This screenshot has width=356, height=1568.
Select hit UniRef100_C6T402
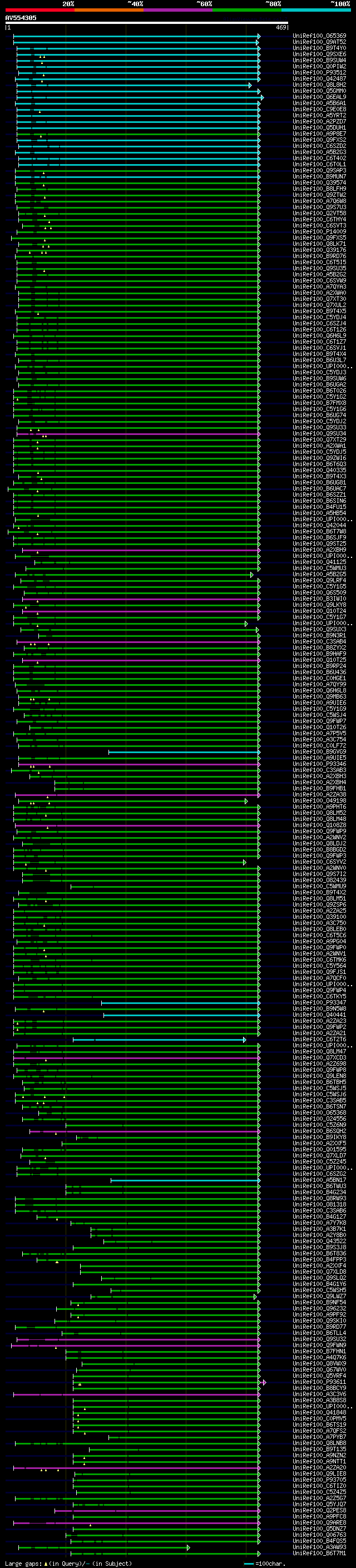coord(319,159)
